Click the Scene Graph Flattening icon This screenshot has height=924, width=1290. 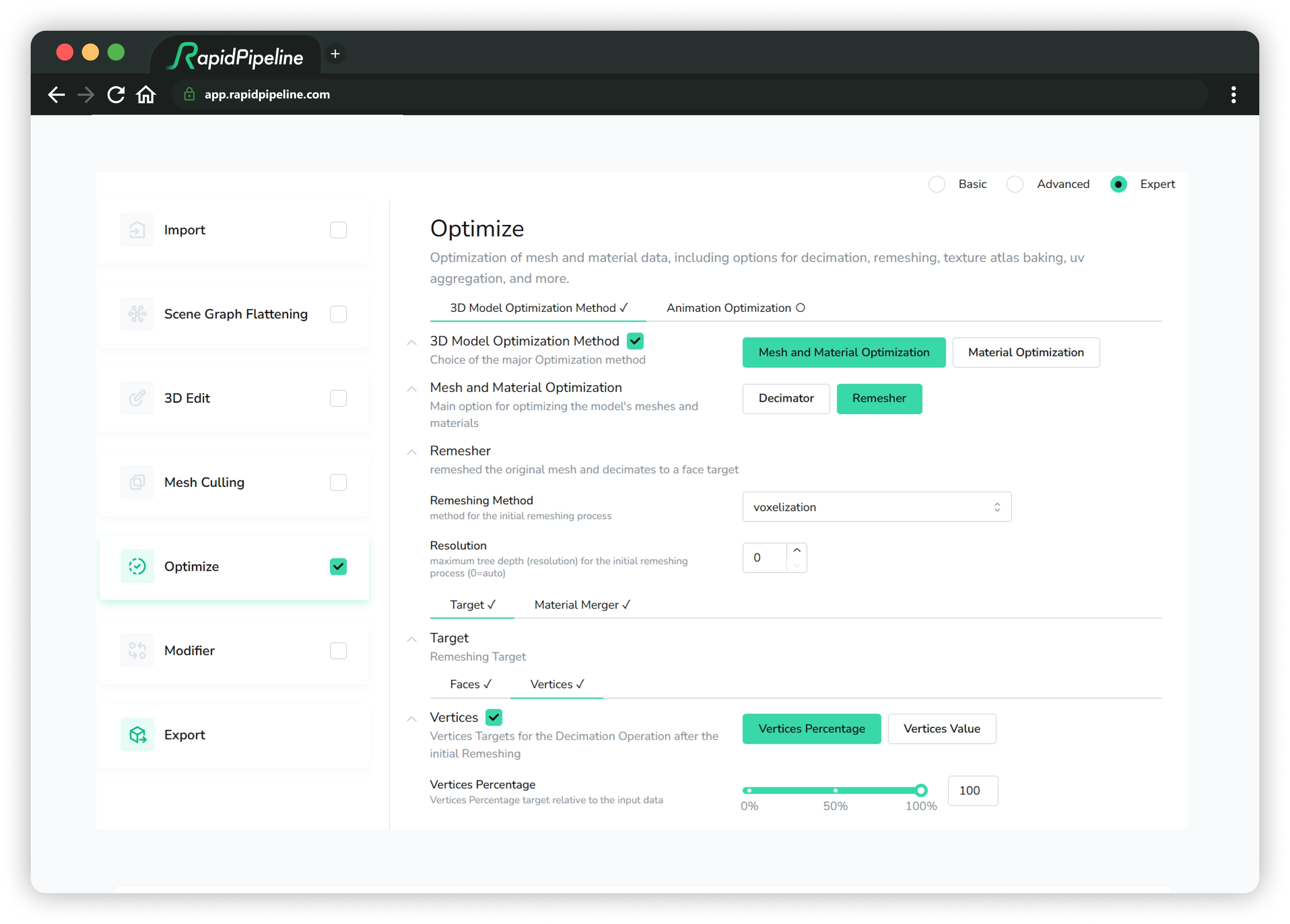(137, 314)
